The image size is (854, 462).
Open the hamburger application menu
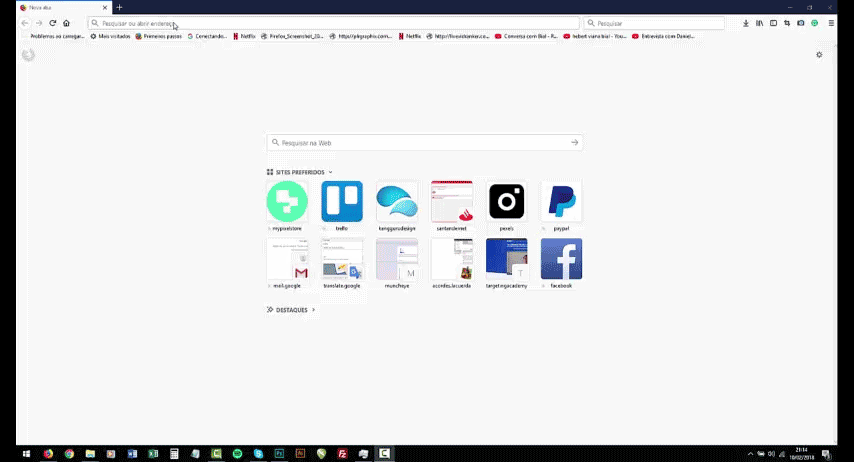click(831, 23)
